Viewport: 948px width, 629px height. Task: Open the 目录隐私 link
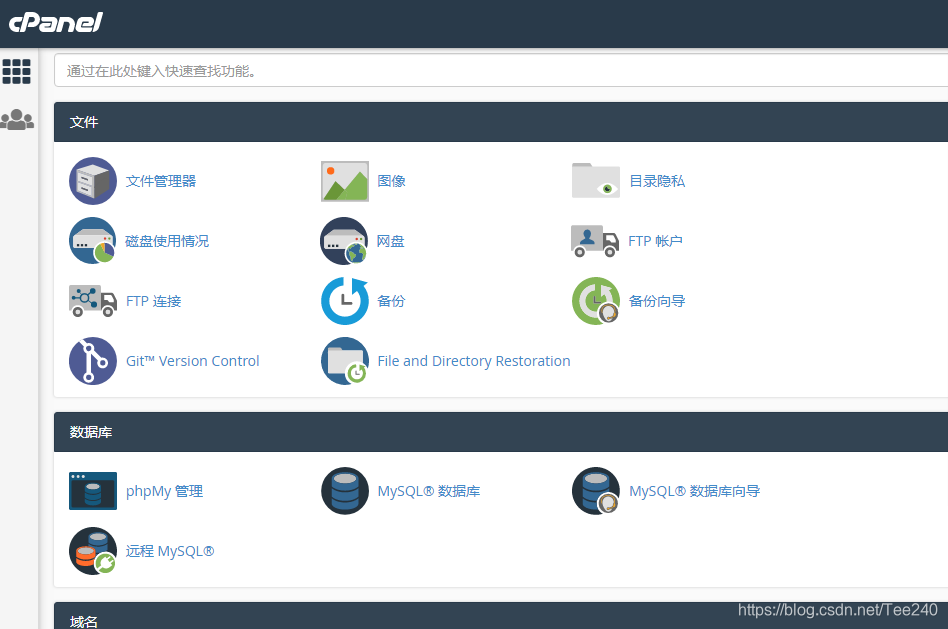[x=657, y=181]
